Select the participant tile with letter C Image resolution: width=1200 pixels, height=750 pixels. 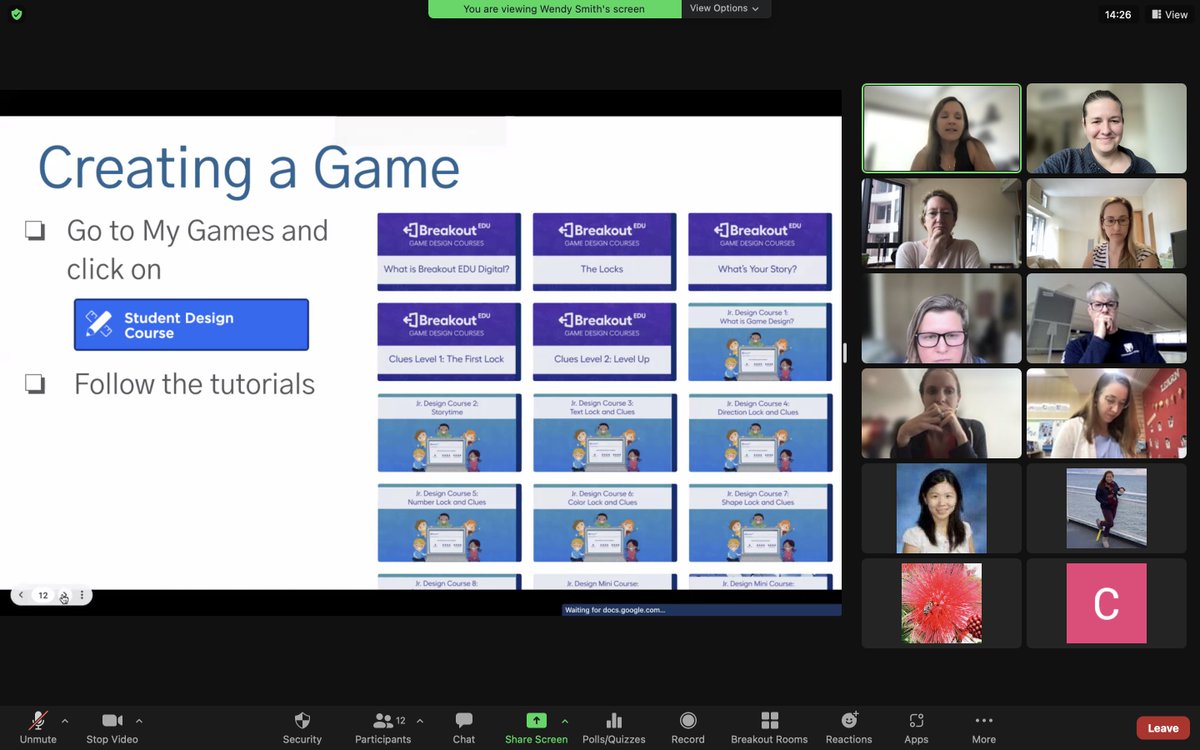pos(1106,603)
